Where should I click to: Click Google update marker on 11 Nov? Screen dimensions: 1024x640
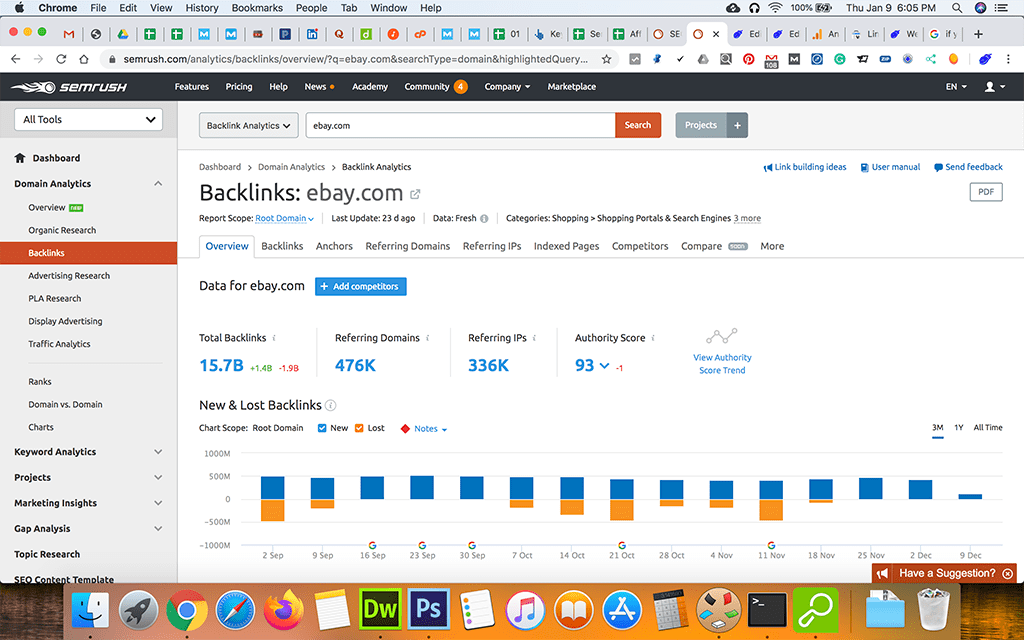click(x=771, y=545)
